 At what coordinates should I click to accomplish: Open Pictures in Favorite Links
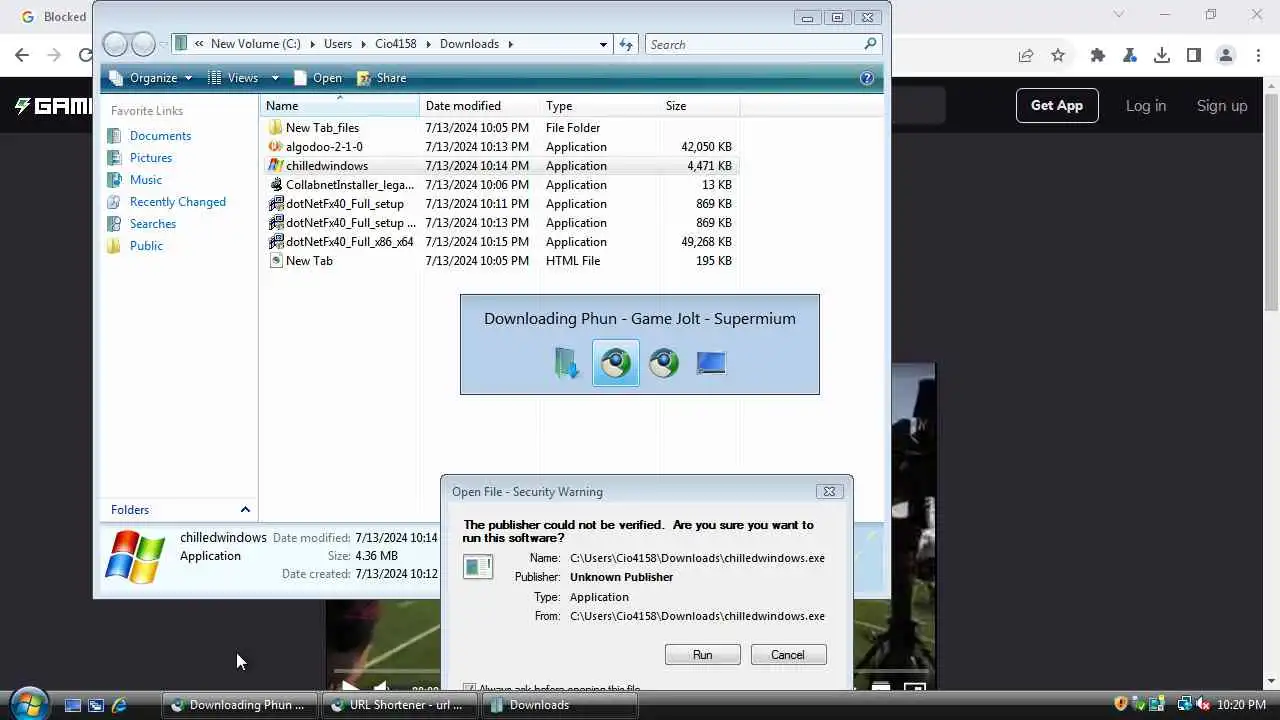tap(151, 158)
